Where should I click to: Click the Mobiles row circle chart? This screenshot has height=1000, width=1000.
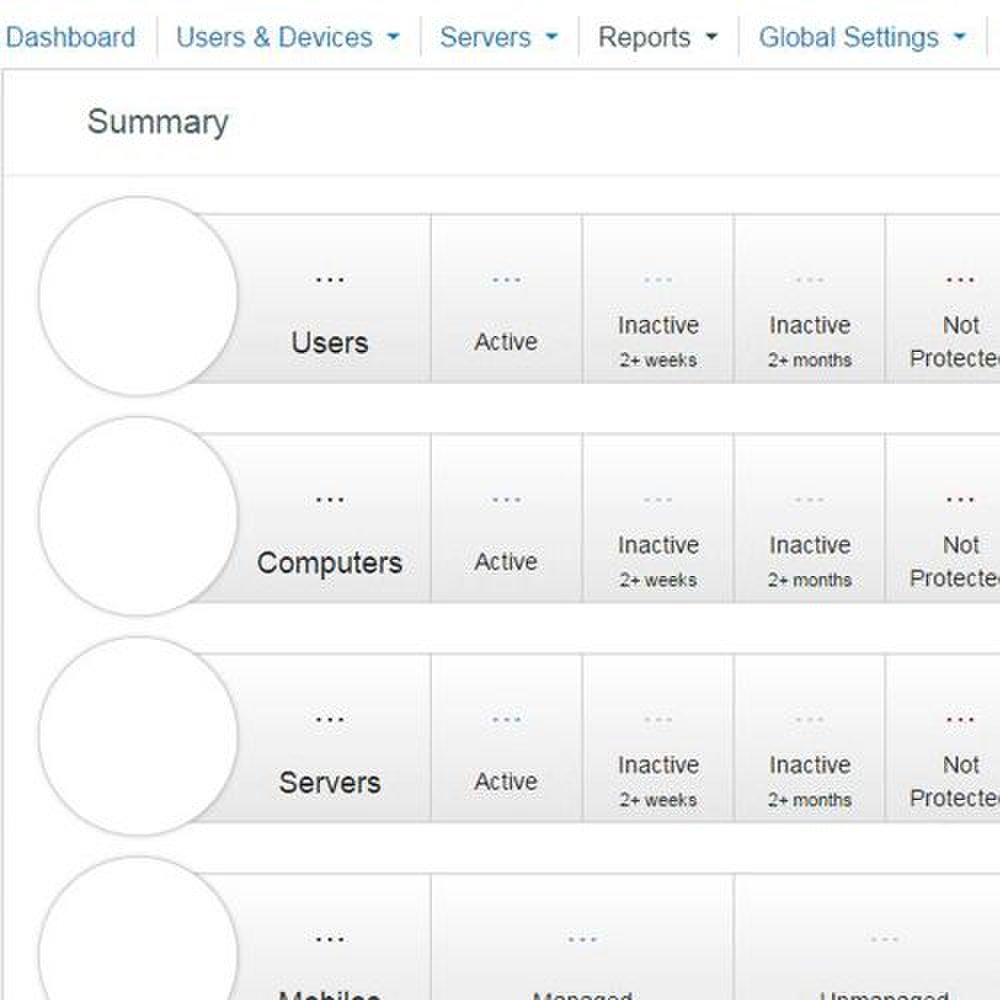pyautogui.click(x=138, y=929)
